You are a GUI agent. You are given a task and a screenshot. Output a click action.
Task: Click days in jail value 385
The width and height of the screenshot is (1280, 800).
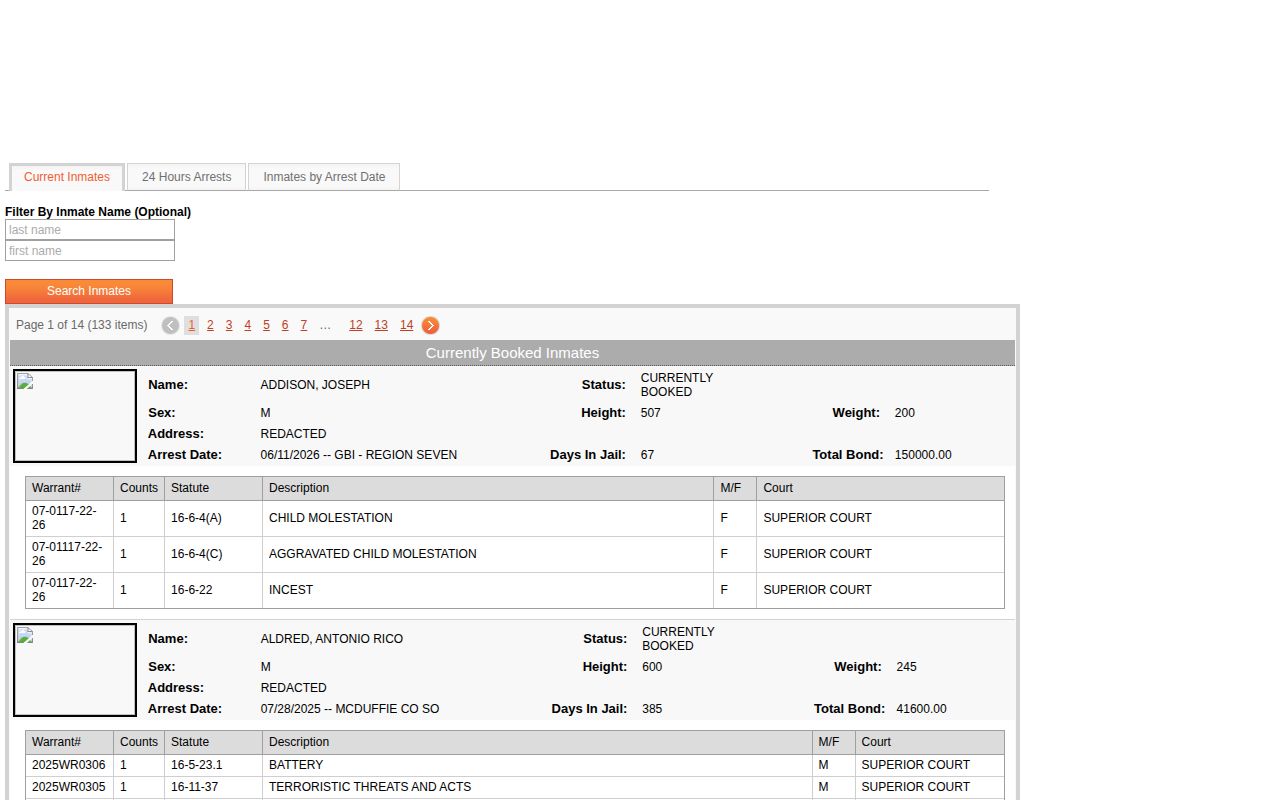(652, 709)
